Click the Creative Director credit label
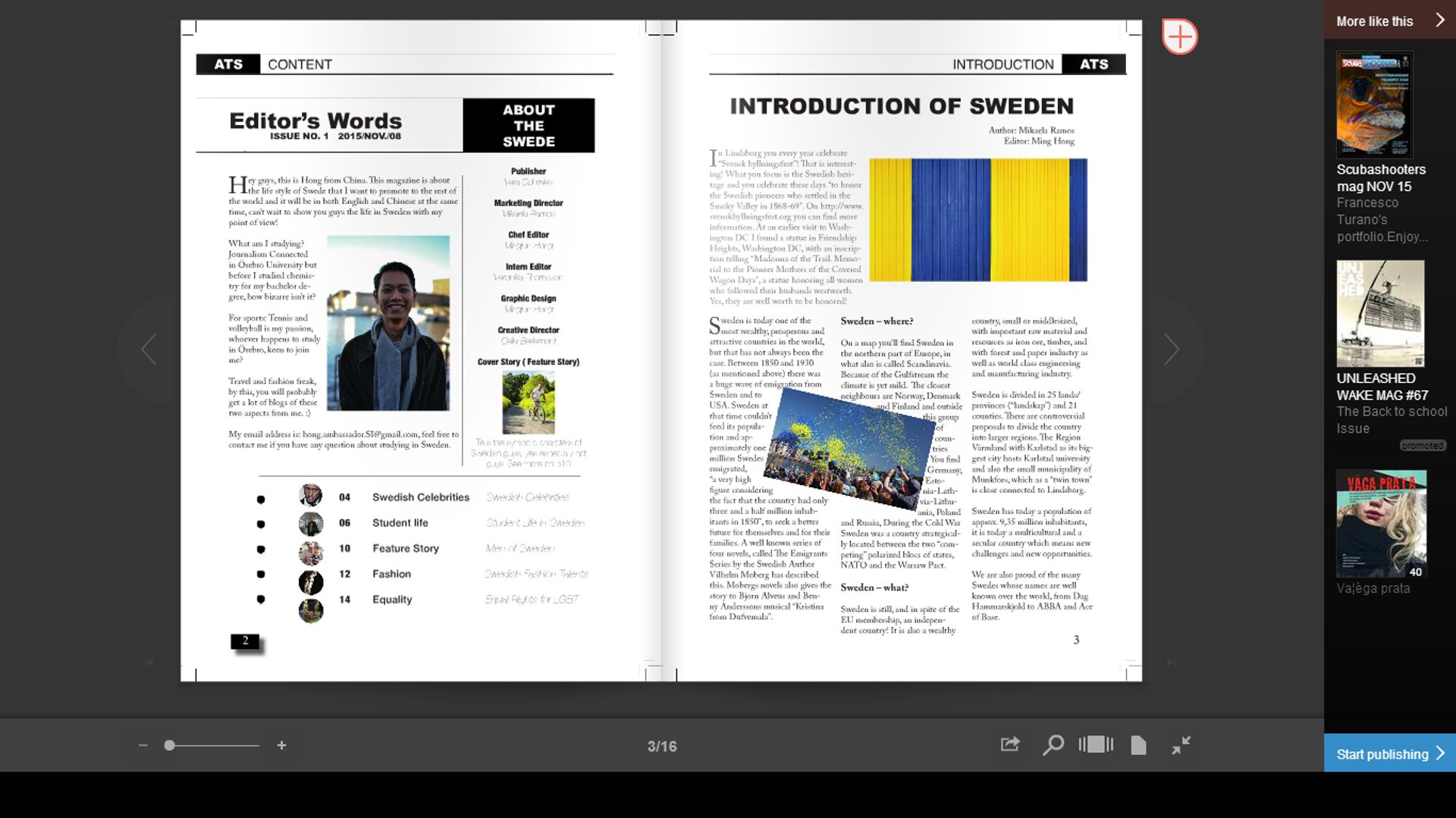1456x818 pixels. click(x=529, y=331)
